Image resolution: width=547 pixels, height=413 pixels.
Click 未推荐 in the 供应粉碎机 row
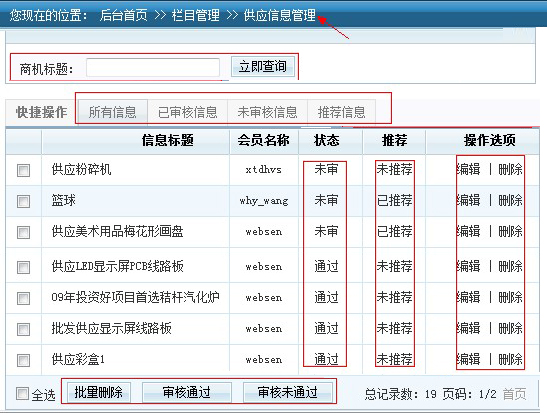395,170
